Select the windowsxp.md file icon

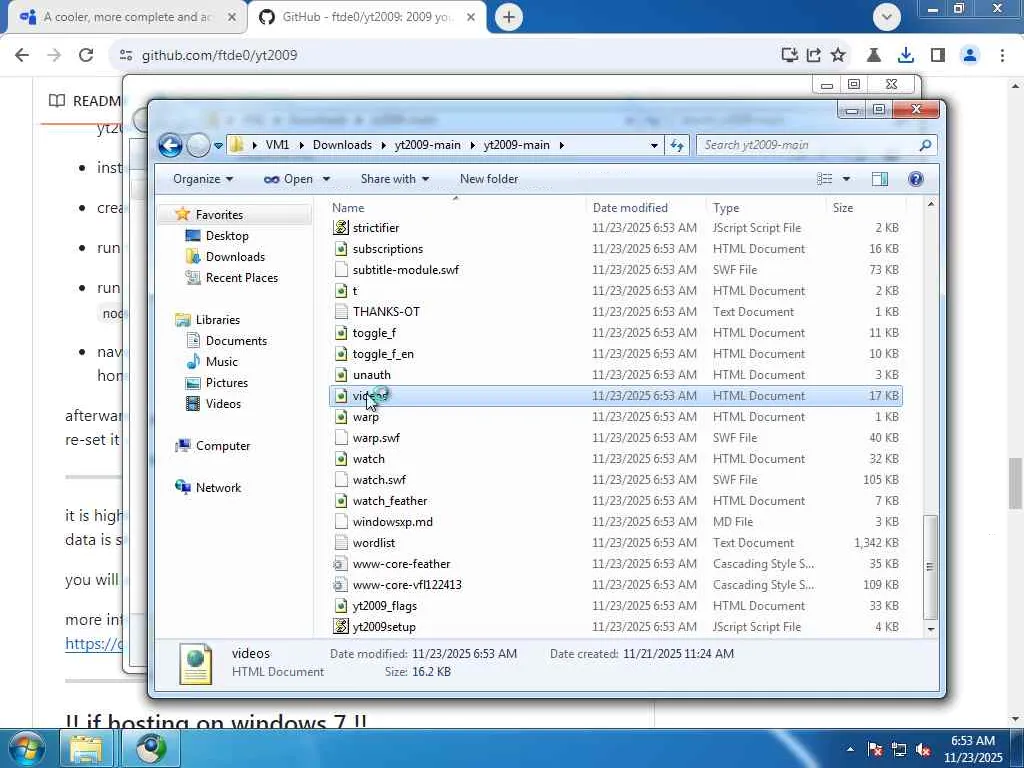coord(340,521)
